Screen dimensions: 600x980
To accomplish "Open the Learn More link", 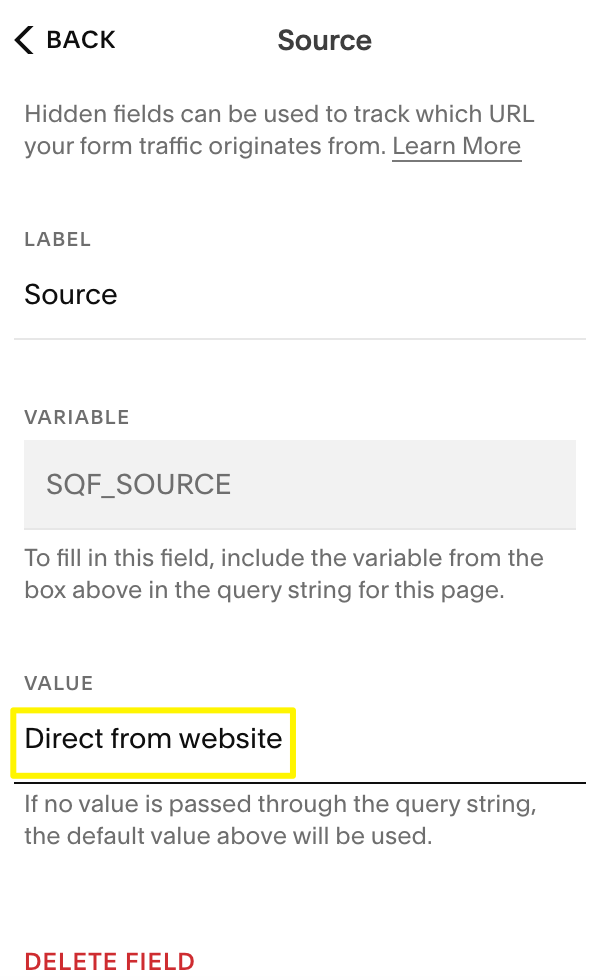I will (x=456, y=147).
